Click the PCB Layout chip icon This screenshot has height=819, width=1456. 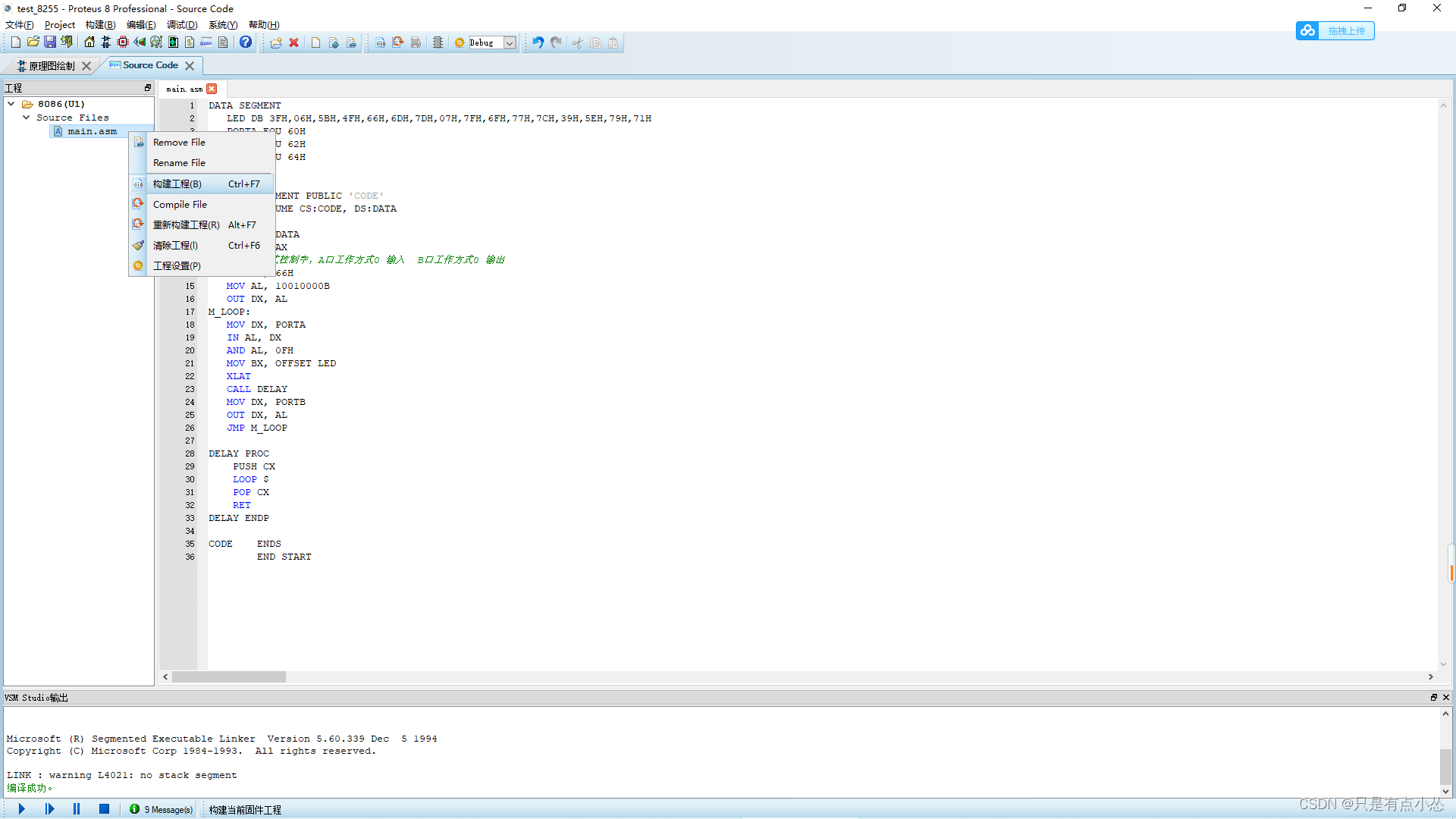coord(123,42)
